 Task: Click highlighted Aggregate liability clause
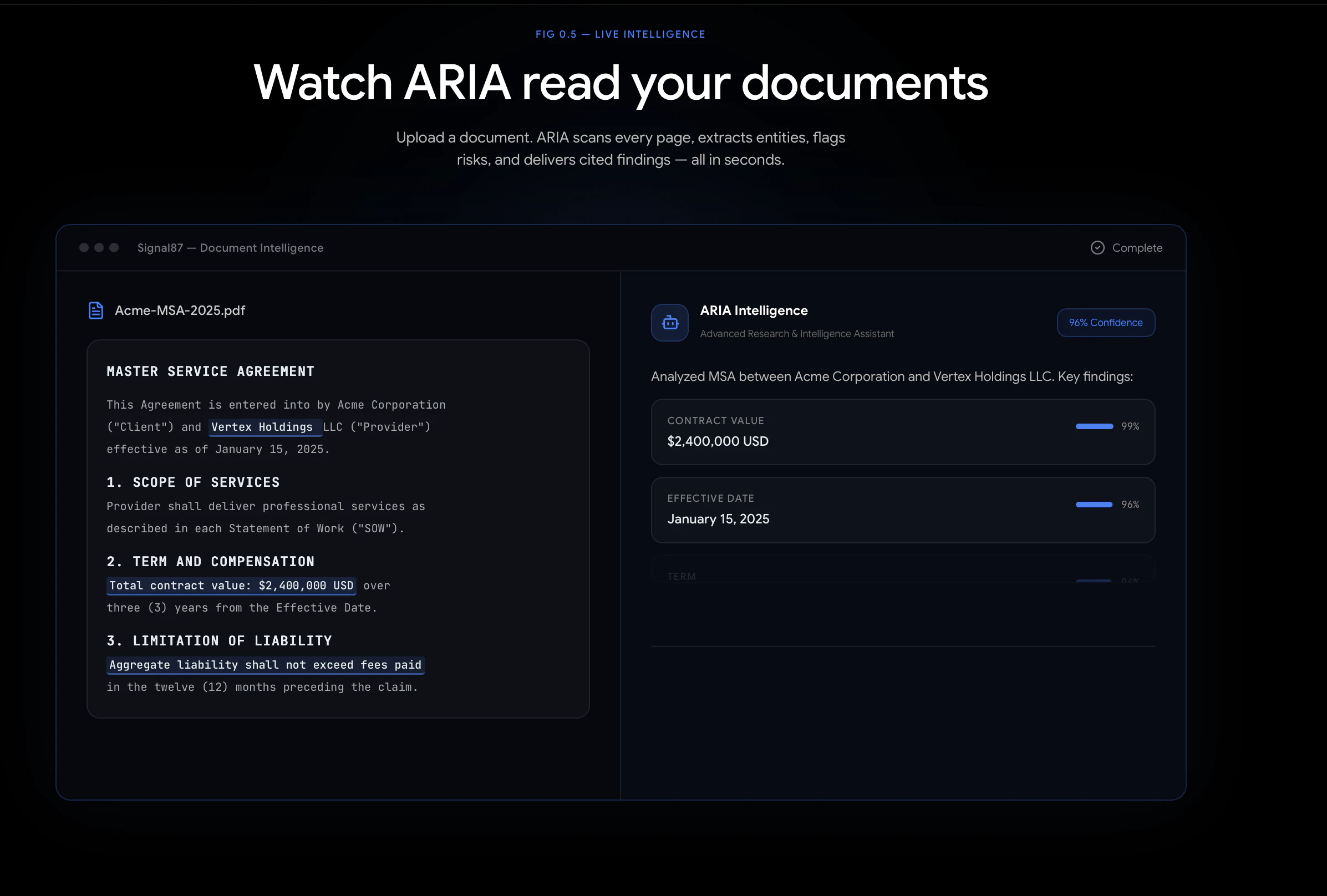point(265,665)
